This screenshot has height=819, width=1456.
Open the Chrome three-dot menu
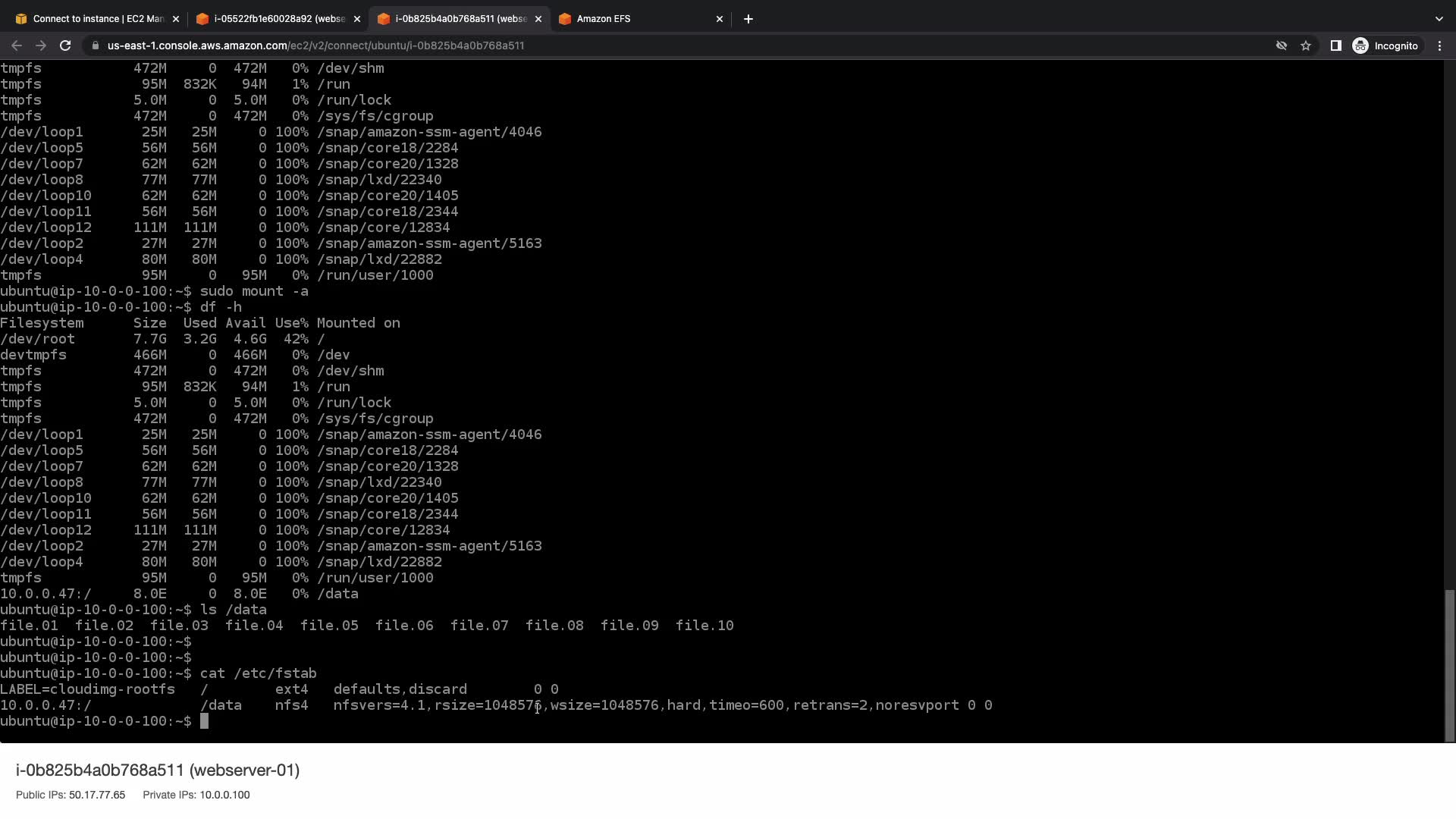pos(1439,45)
